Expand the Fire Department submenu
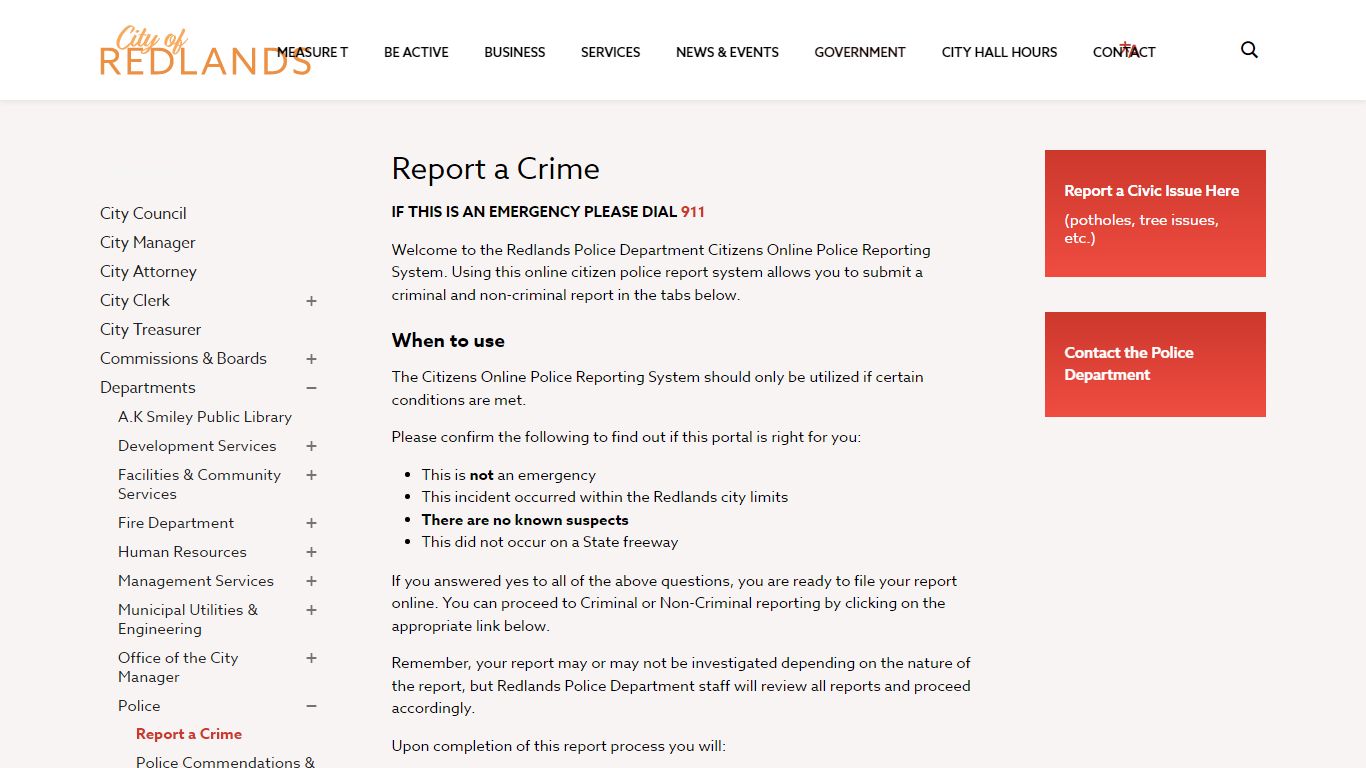Image resolution: width=1366 pixels, height=768 pixels. click(x=311, y=523)
